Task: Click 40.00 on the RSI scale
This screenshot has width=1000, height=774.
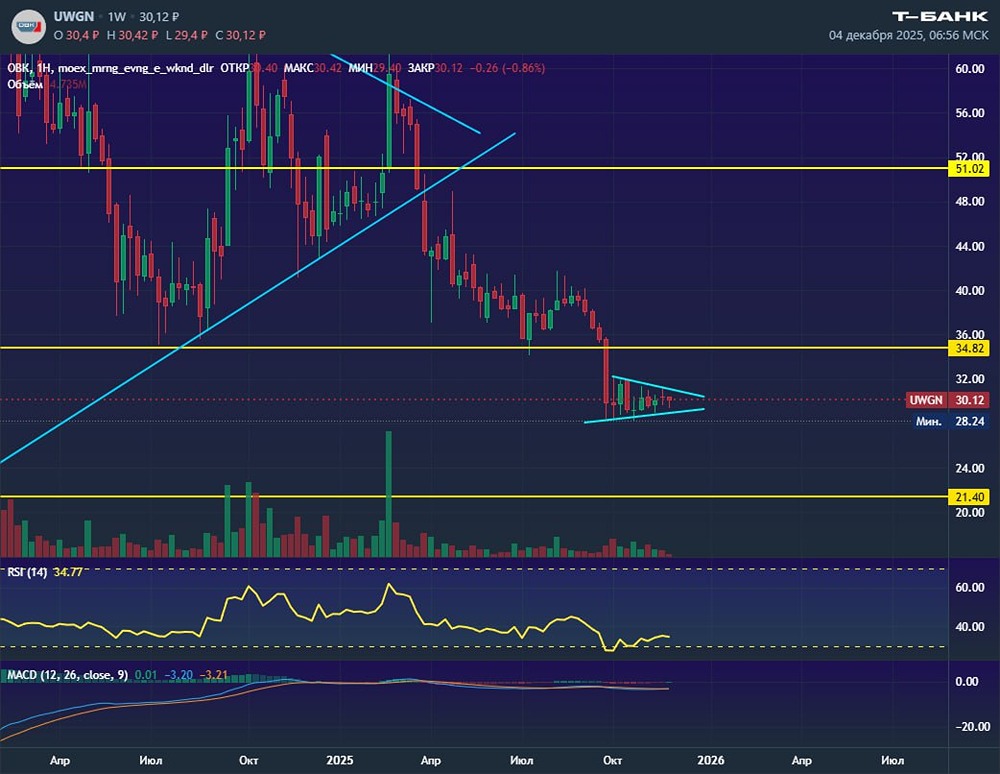Action: pos(969,627)
